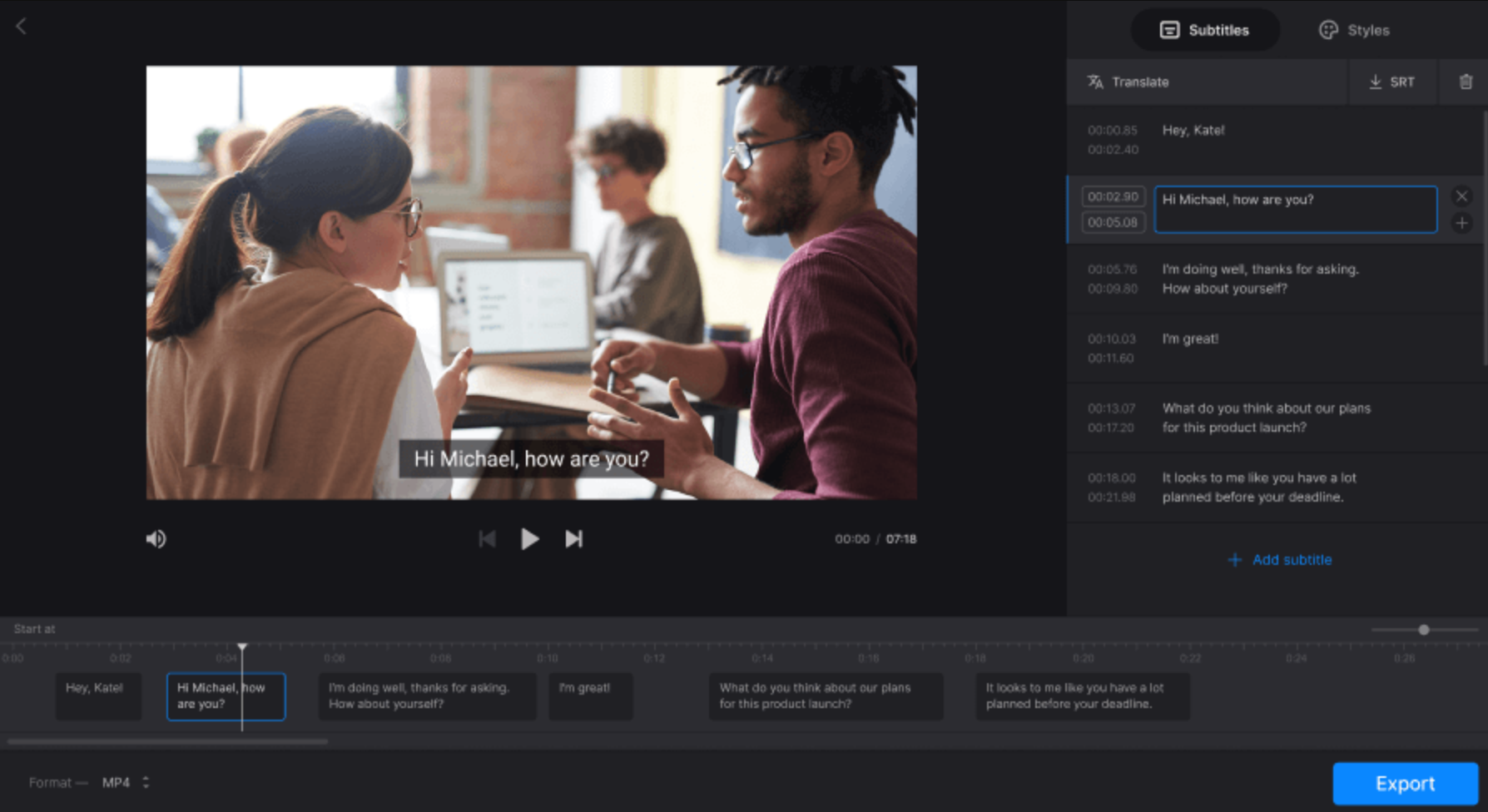
Task: Click Add subtitle below the subtitle list
Action: point(1278,559)
